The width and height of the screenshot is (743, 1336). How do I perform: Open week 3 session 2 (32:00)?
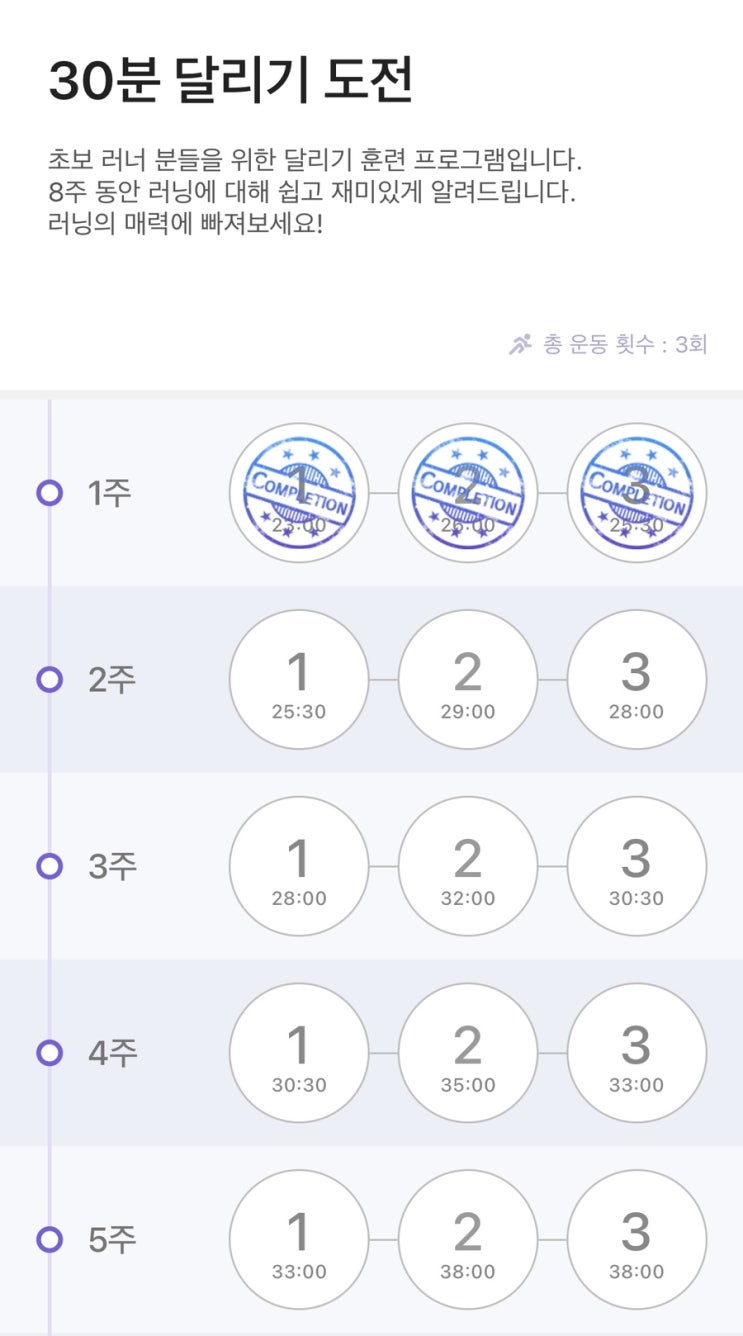[x=468, y=866]
